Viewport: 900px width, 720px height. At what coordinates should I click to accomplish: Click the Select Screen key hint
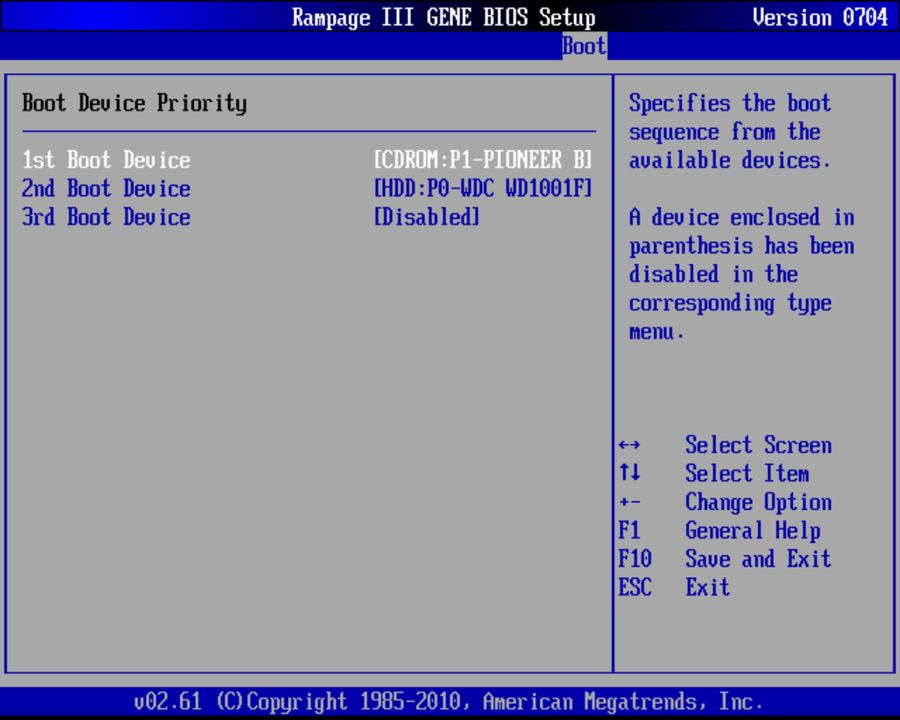point(758,445)
